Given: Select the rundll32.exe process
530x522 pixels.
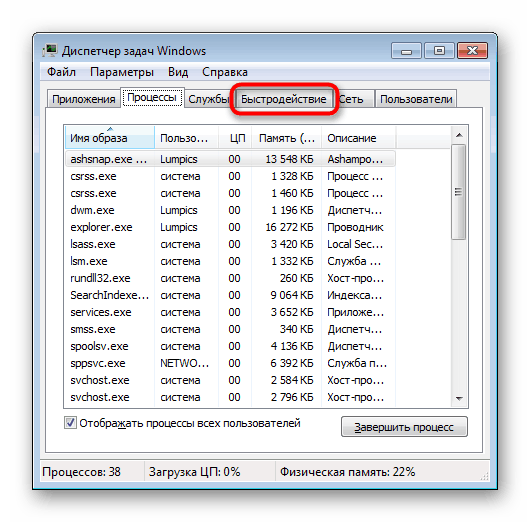Looking at the screenshot, I should pos(230,278).
